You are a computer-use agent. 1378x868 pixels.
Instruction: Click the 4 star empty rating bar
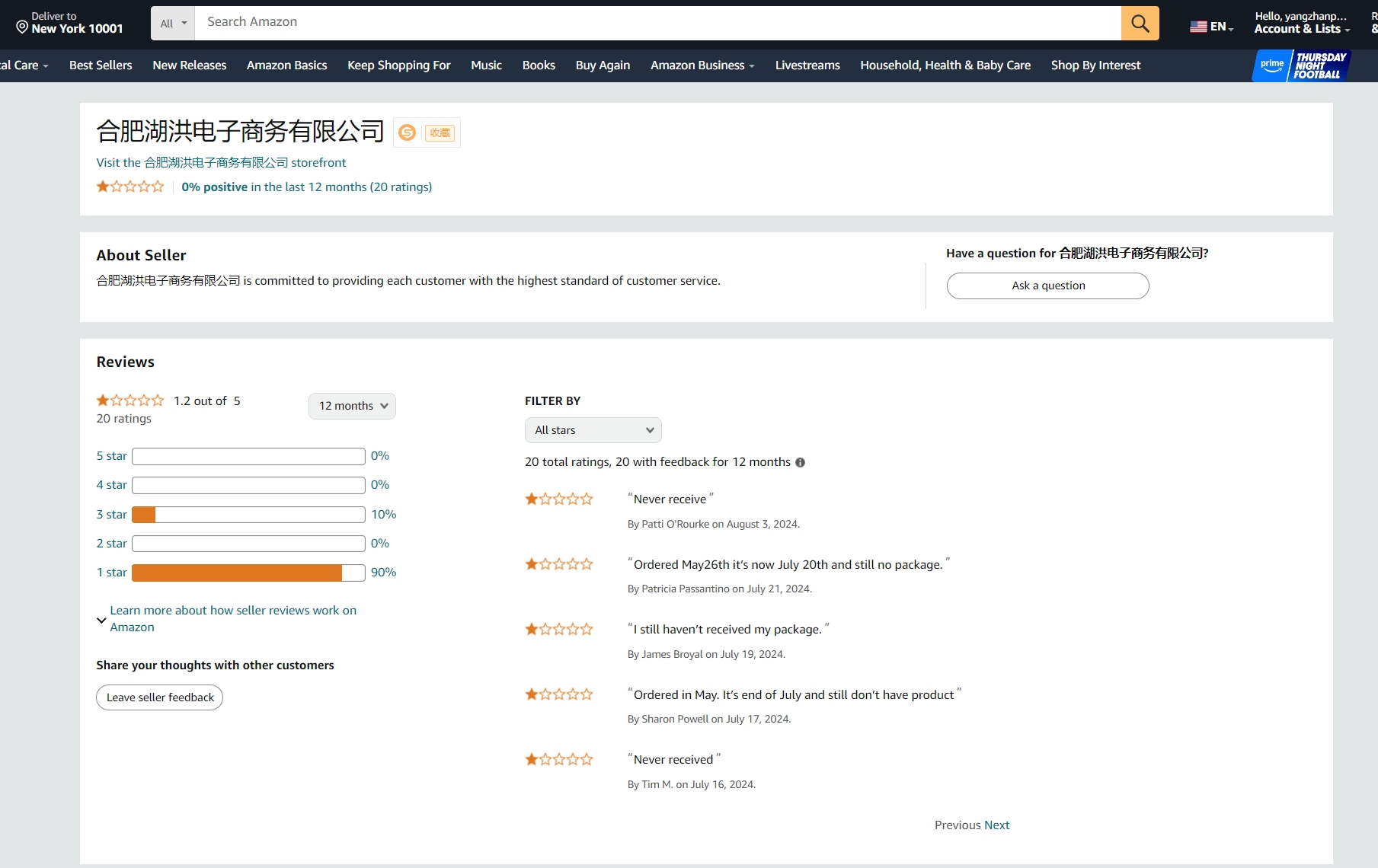[x=248, y=485]
